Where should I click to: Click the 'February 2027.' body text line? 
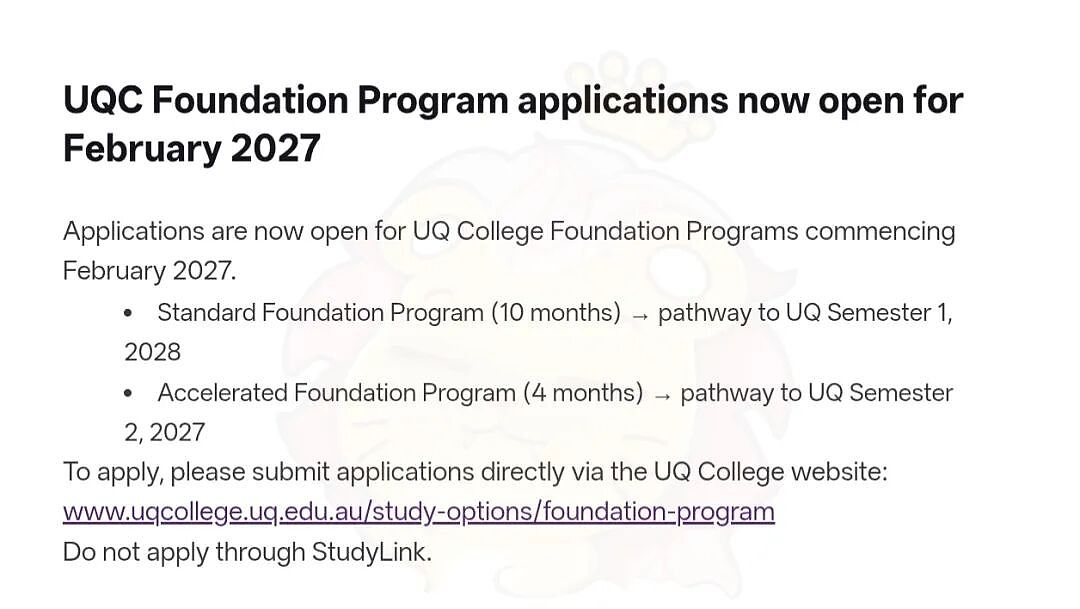click(x=149, y=271)
